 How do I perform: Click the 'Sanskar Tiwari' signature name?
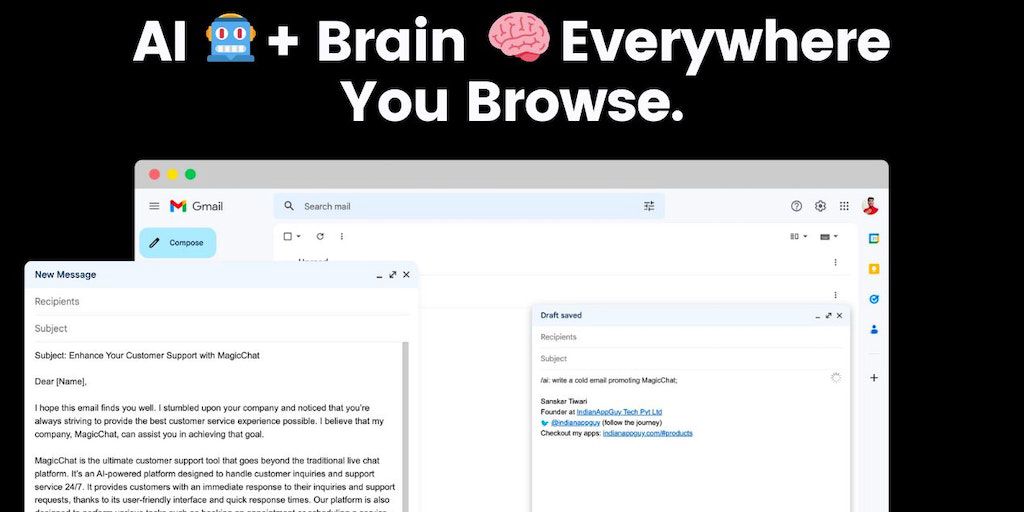point(564,401)
